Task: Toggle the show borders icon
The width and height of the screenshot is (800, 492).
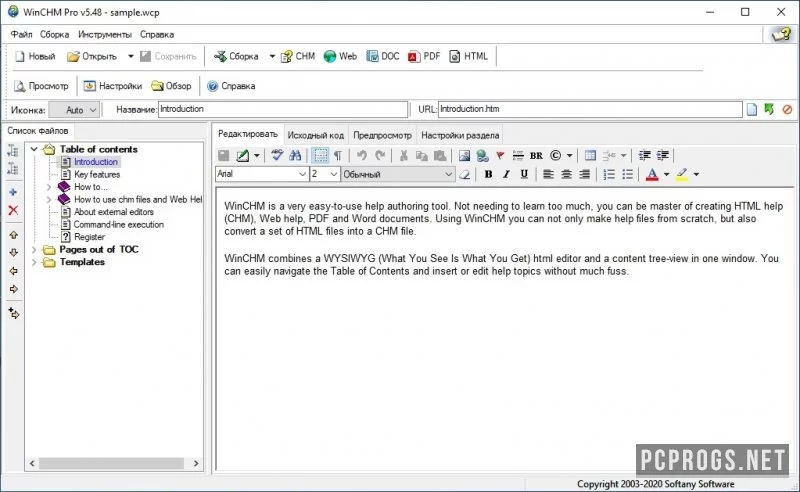Action: [320, 155]
